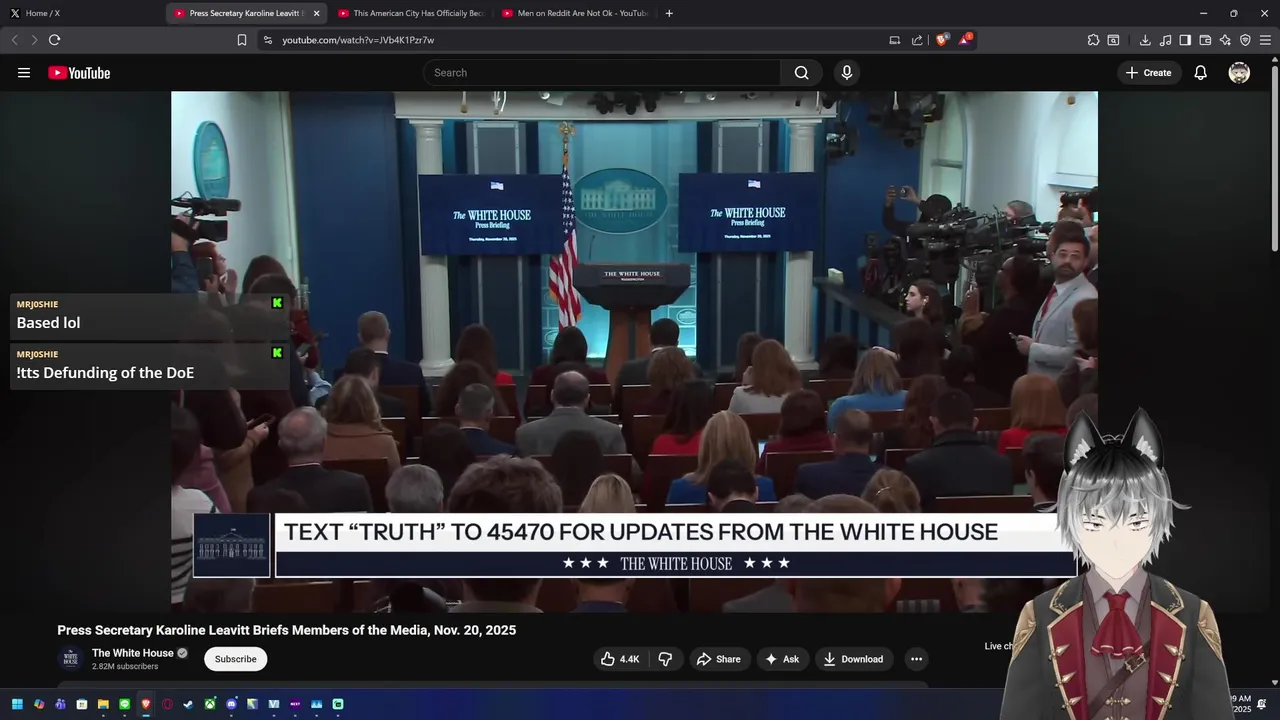The image size is (1280, 720).
Task: Open The White House channel name link
Action: [x=133, y=653]
